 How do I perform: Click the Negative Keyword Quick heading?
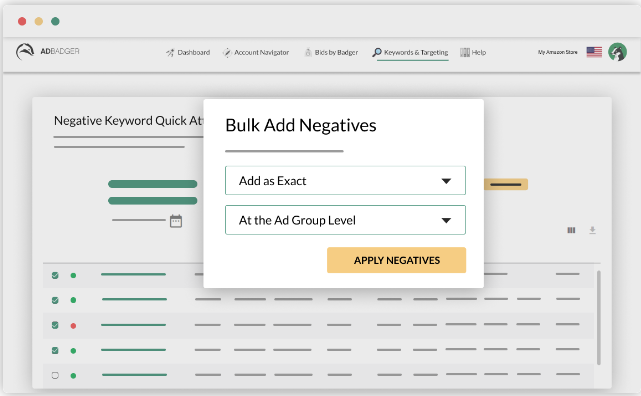(x=128, y=121)
